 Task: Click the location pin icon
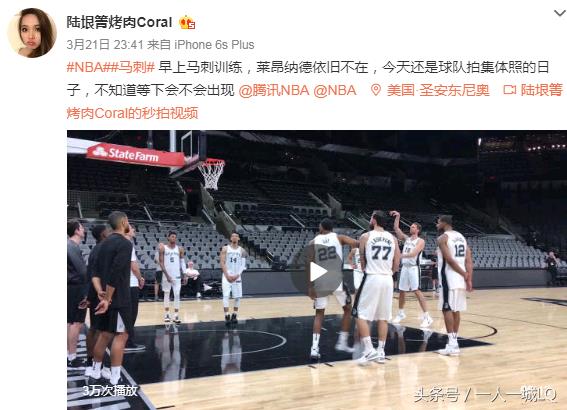[x=376, y=90]
